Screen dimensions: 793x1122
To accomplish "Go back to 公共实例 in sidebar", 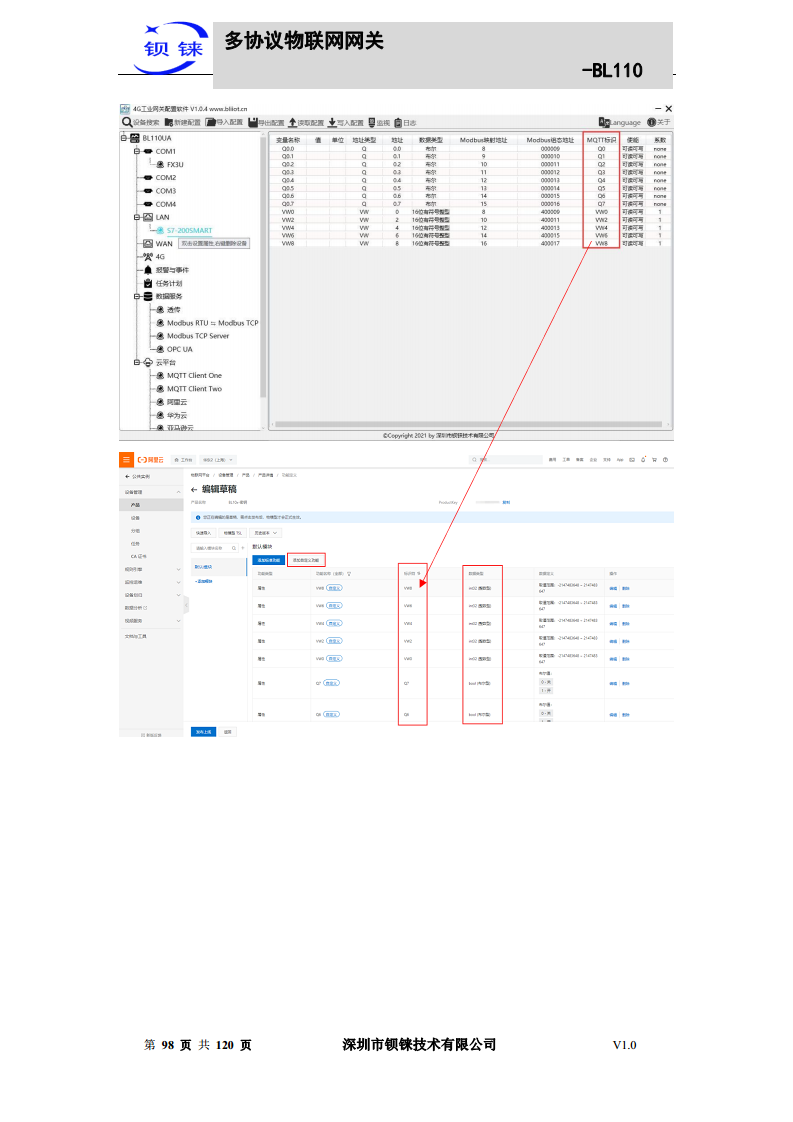I will tap(137, 477).
